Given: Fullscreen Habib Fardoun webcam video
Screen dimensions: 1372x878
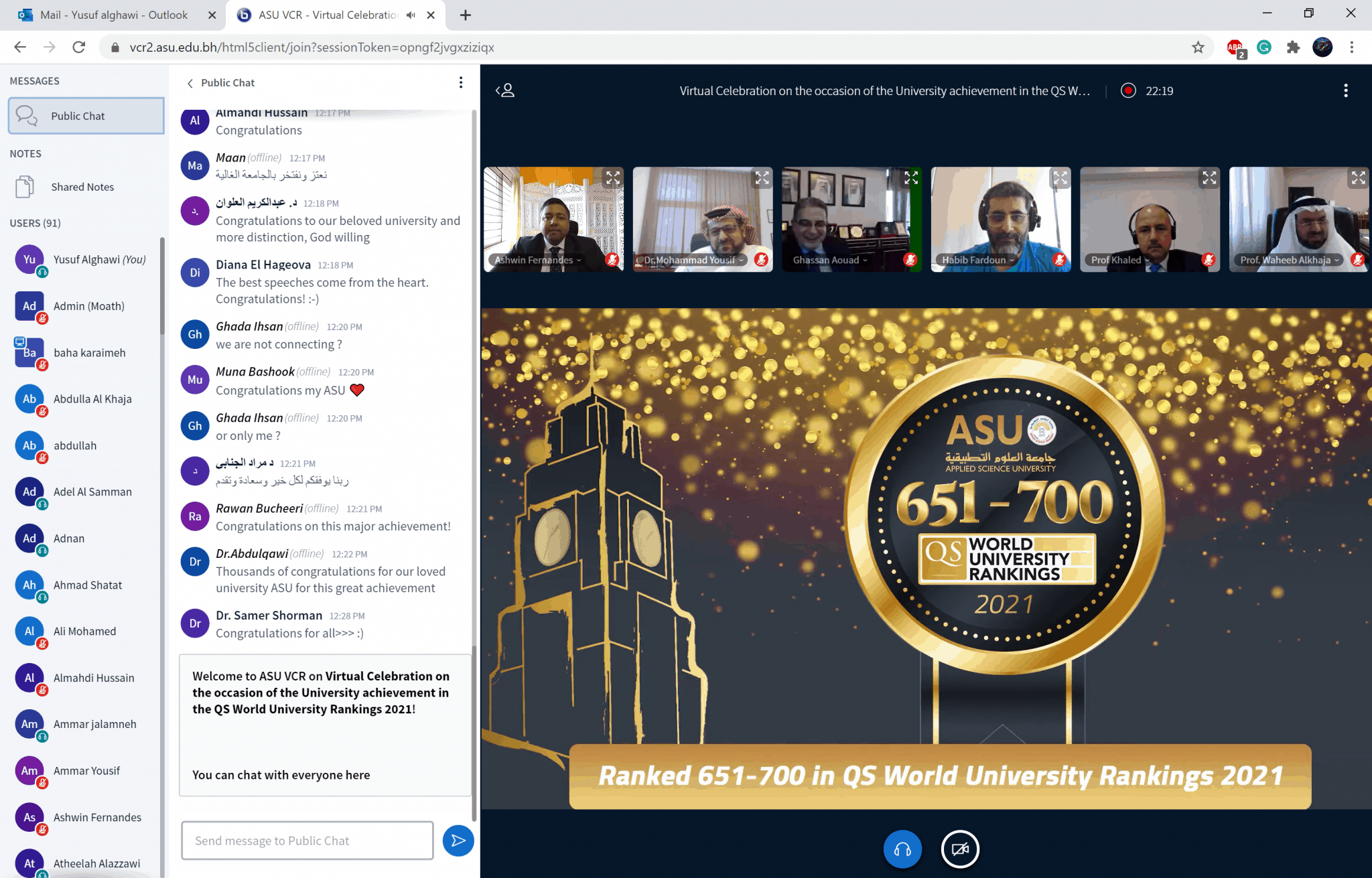Looking at the screenshot, I should click(x=1060, y=178).
